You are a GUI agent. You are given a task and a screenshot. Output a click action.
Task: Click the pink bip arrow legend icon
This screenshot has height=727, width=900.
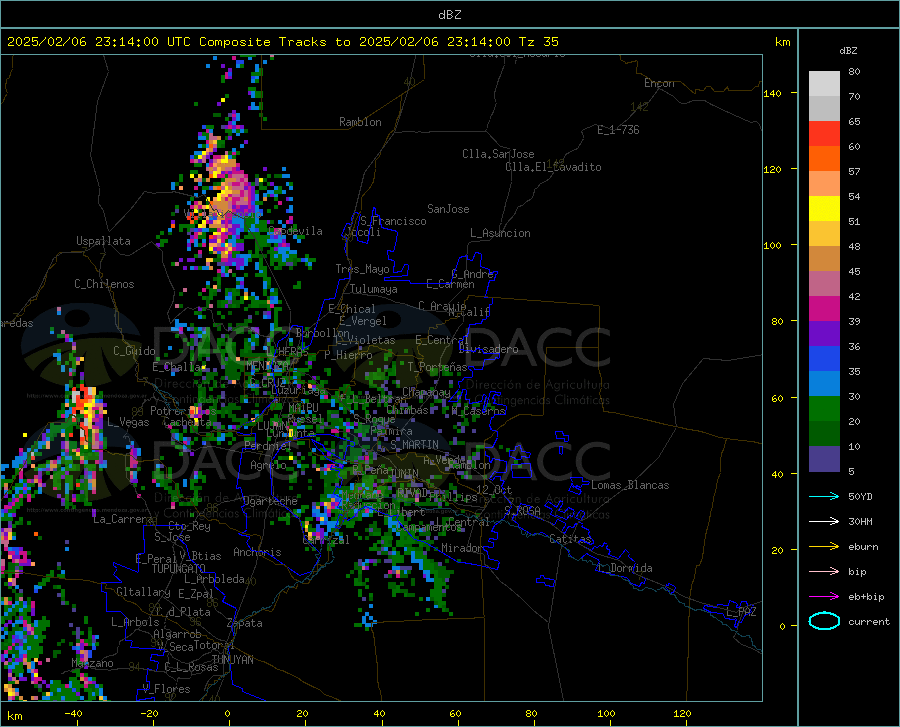(824, 572)
